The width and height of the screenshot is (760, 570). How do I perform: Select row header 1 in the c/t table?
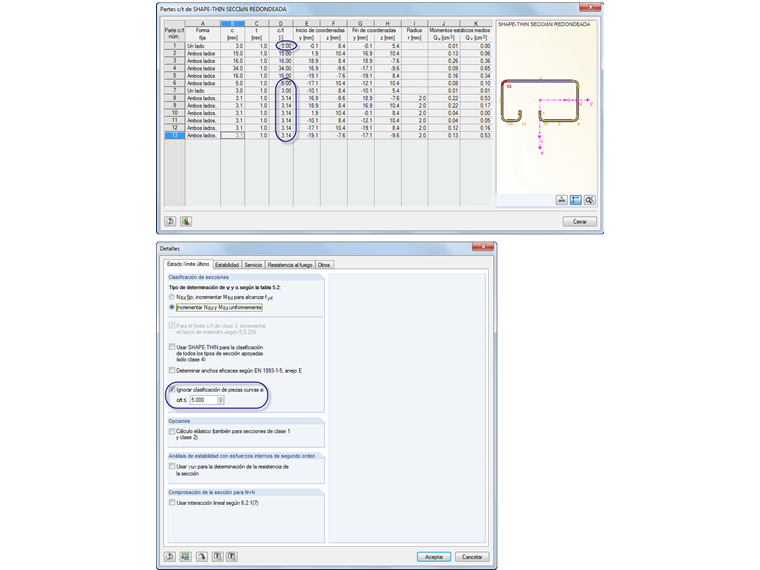coord(174,46)
